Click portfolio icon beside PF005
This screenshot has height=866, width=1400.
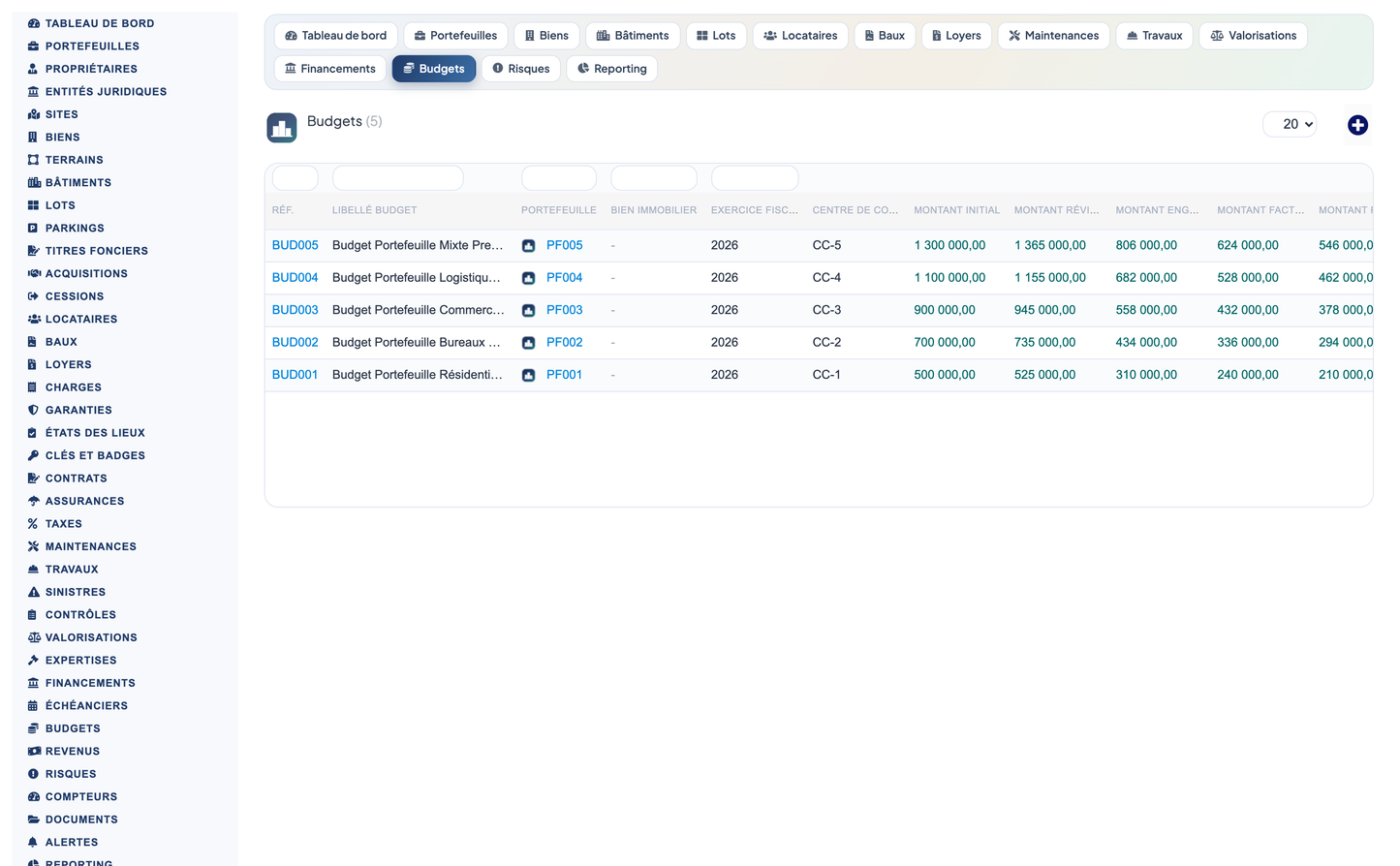click(528, 246)
